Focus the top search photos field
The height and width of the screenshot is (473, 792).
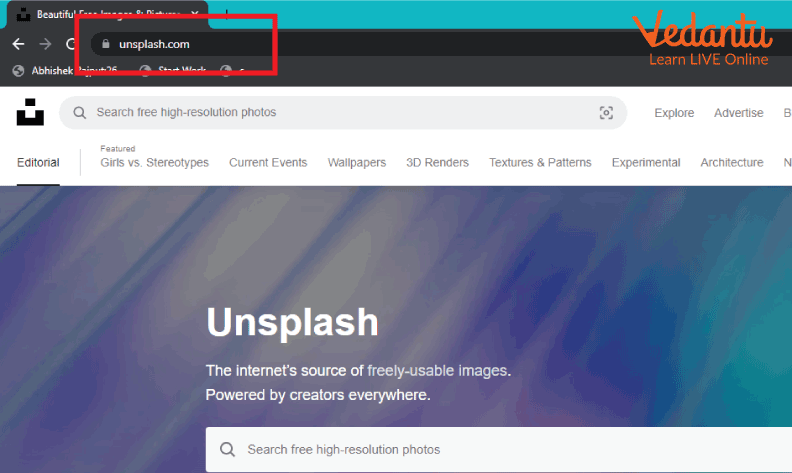pyautogui.click(x=330, y=113)
